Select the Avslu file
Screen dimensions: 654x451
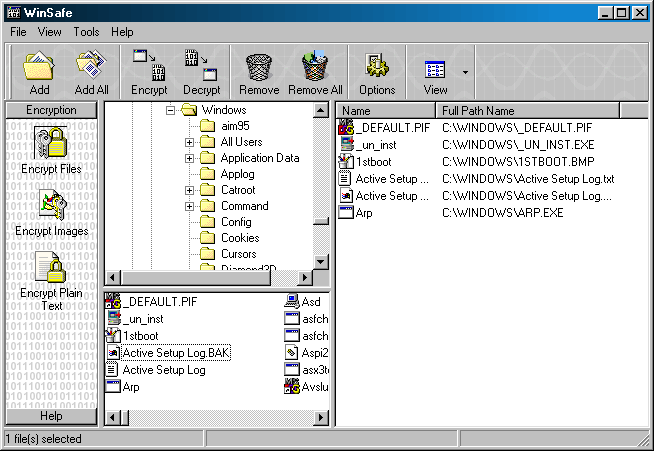click(x=307, y=387)
